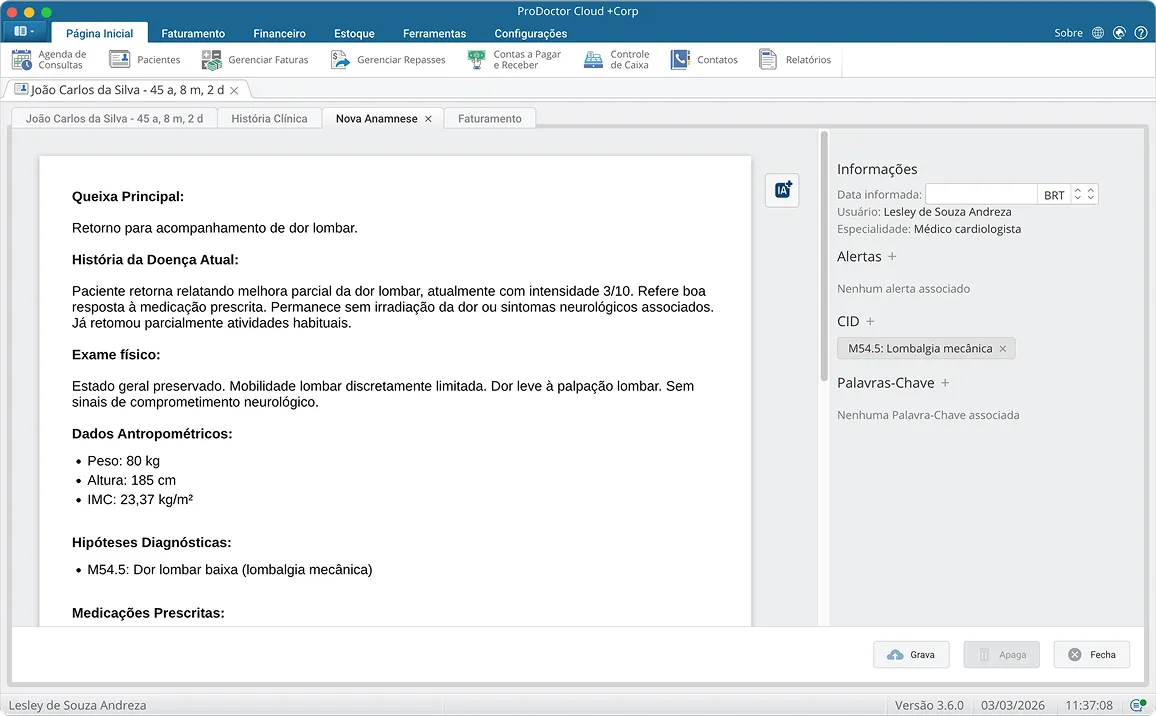This screenshot has height=716, width=1156.
Task: Click the Grava button
Action: [910, 654]
